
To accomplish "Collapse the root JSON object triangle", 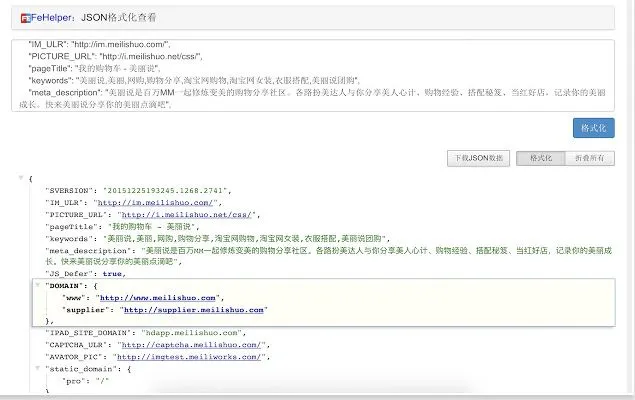I will tap(21, 178).
